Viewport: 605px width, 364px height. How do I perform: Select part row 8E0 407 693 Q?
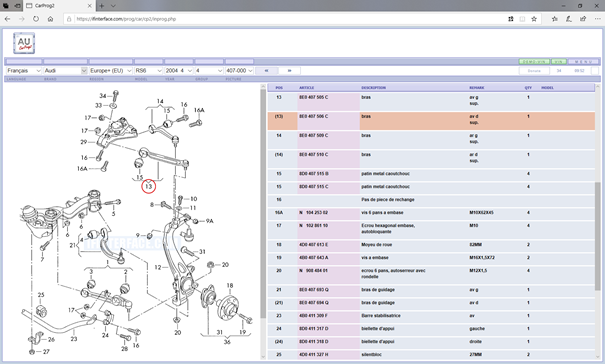(431, 290)
